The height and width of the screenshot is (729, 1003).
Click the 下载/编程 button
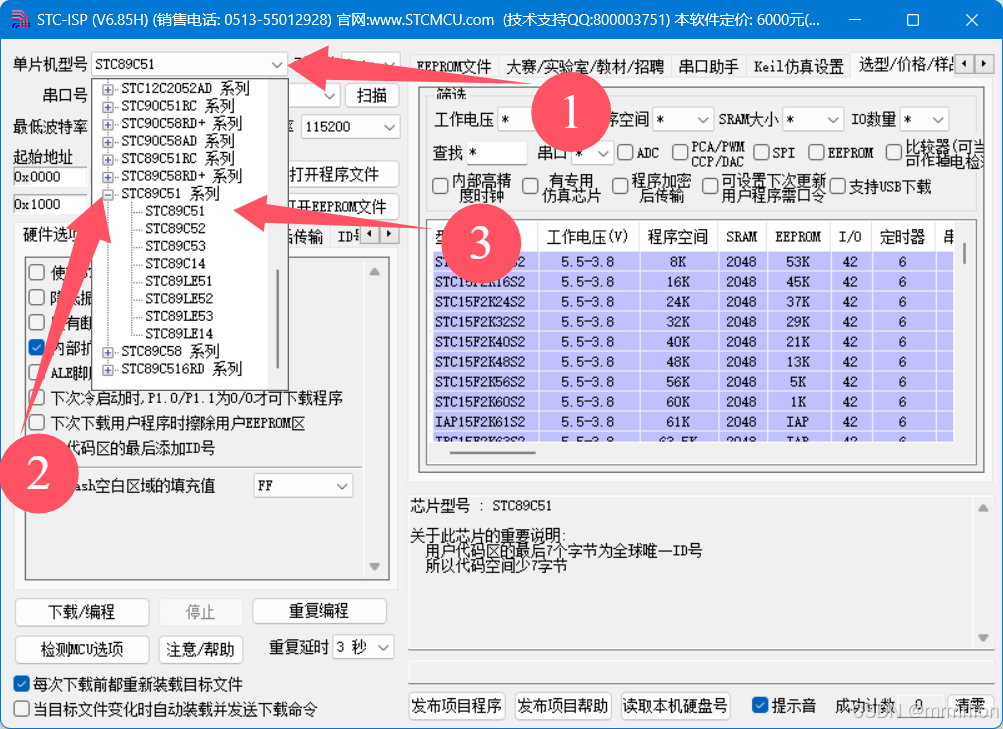click(x=82, y=612)
